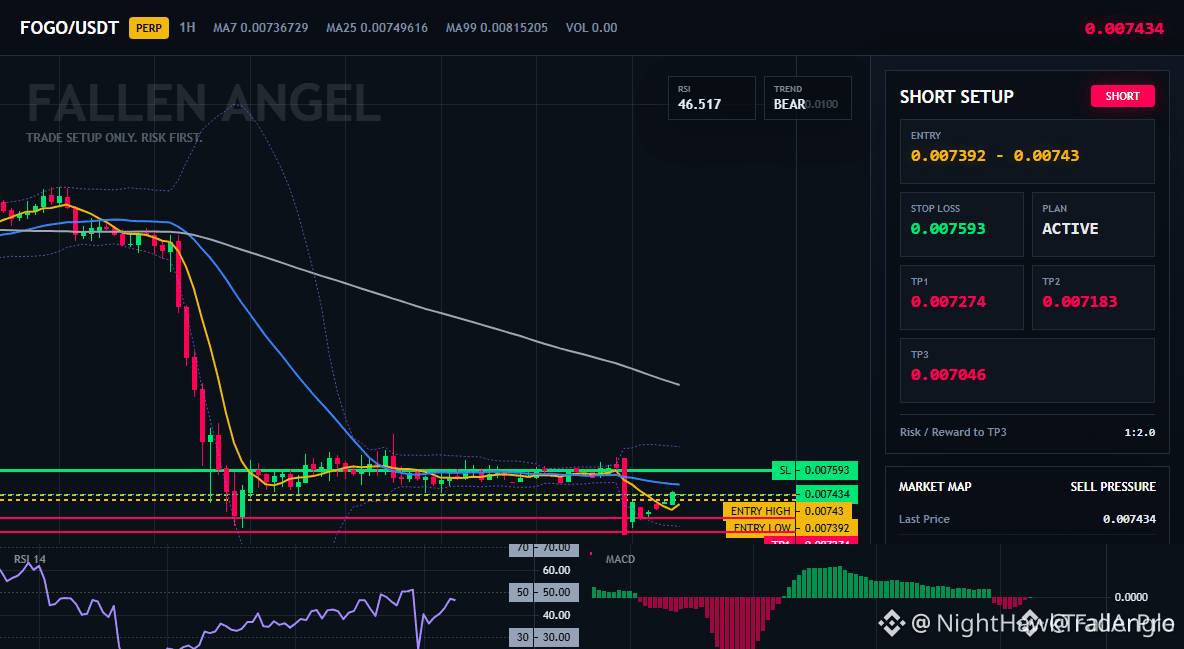Click the VOL 0.00 readout
This screenshot has width=1184, height=649.
point(591,28)
